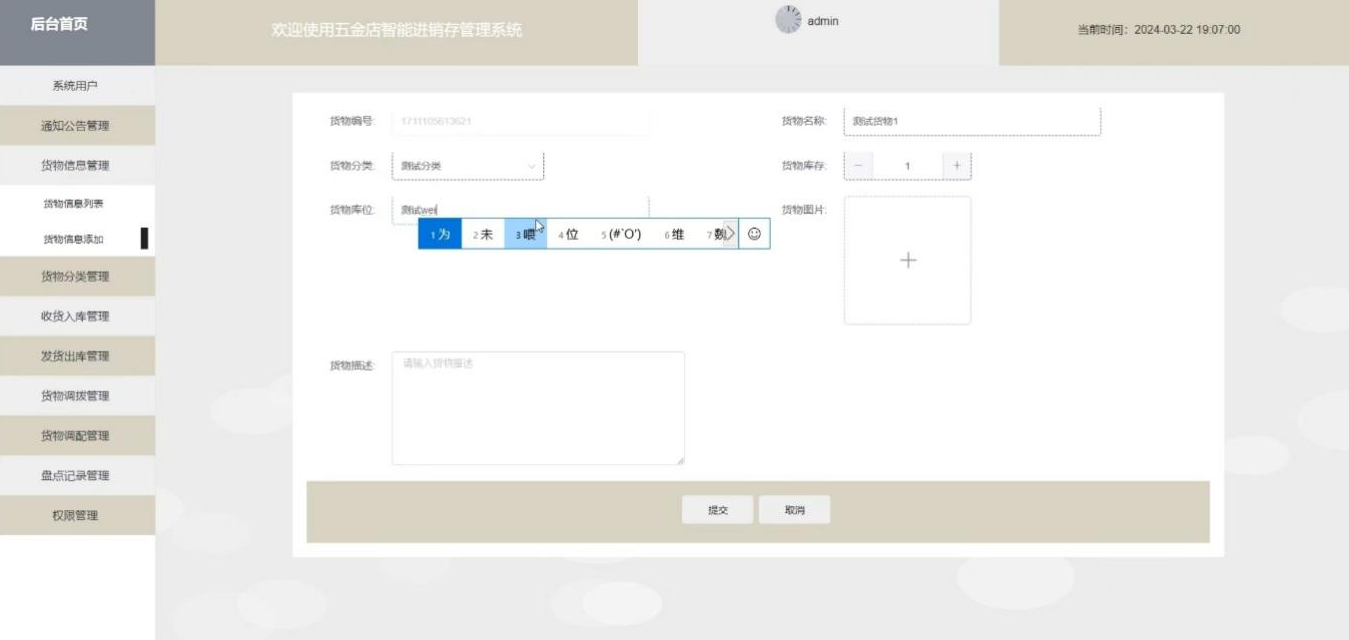This screenshot has width=1349, height=640.
Task: Open the 后台首页 home link
Action: (x=59, y=24)
